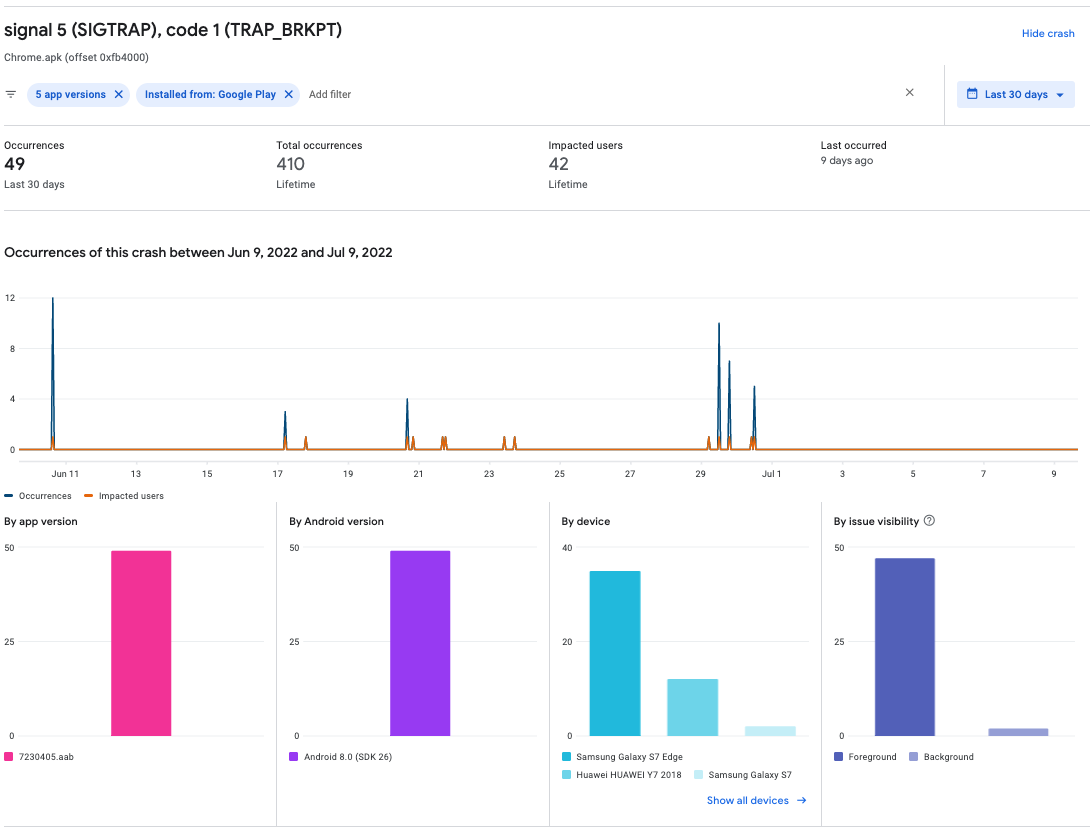1090x829 pixels.
Task: Click the Samsung Galaxy S7 legend swatch
Action: pyautogui.click(x=699, y=775)
